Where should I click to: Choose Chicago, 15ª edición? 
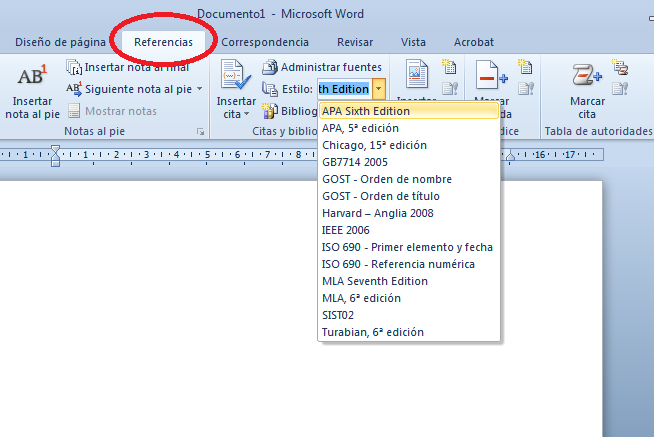409,145
